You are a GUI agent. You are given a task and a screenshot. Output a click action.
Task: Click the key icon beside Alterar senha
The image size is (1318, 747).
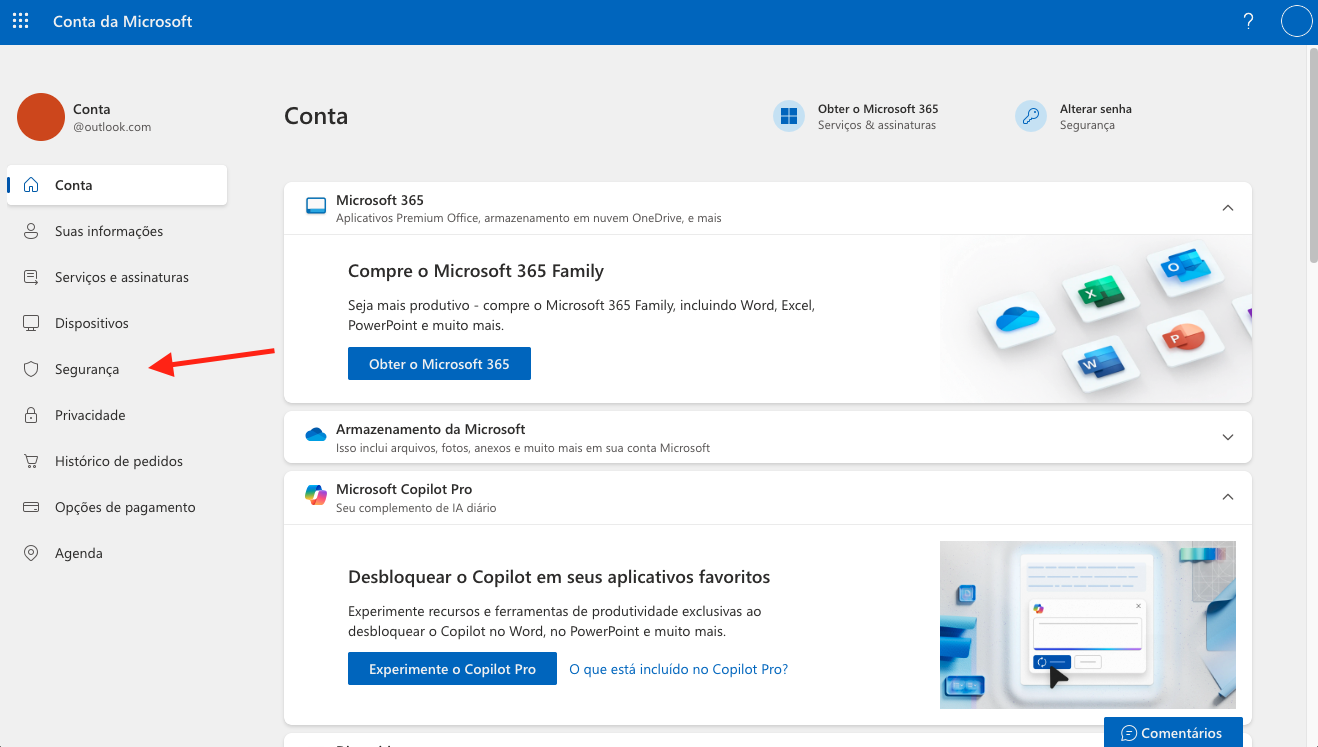[x=1031, y=116]
